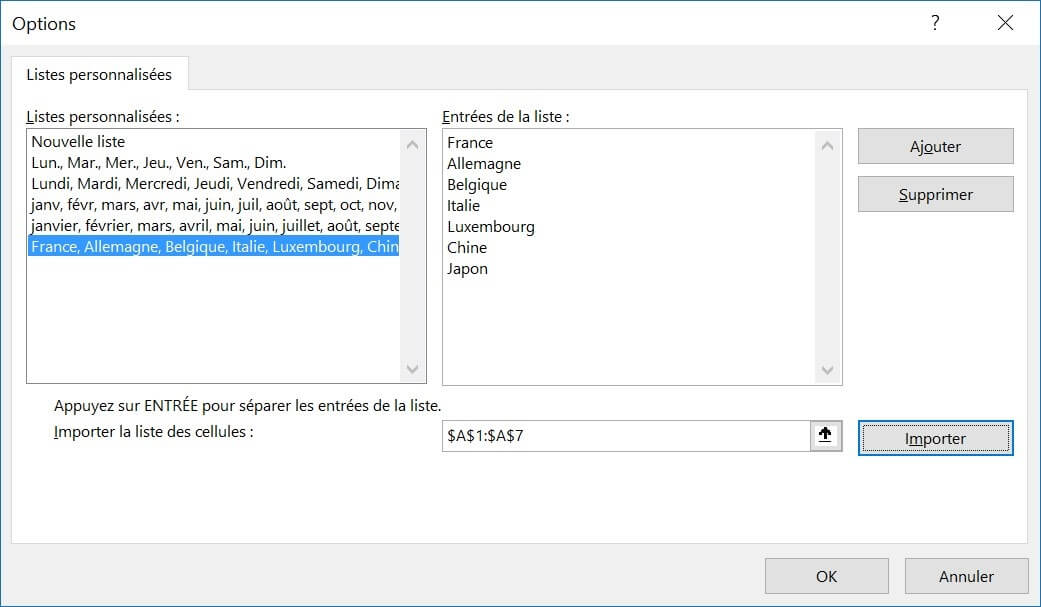Click Luxembourg in list entries
This screenshot has width=1041, height=607.
[x=491, y=226]
